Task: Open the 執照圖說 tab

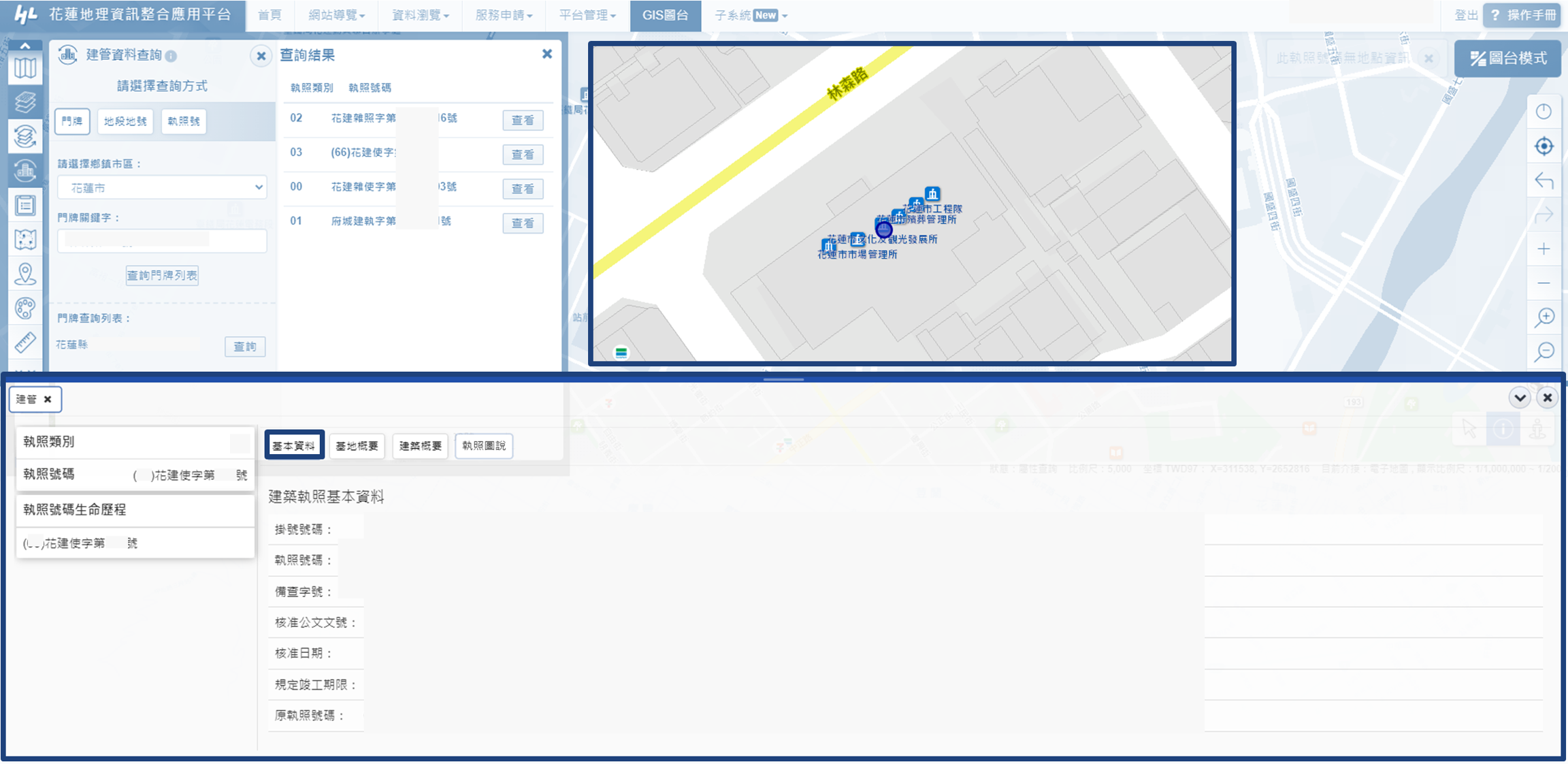Action: tap(484, 446)
